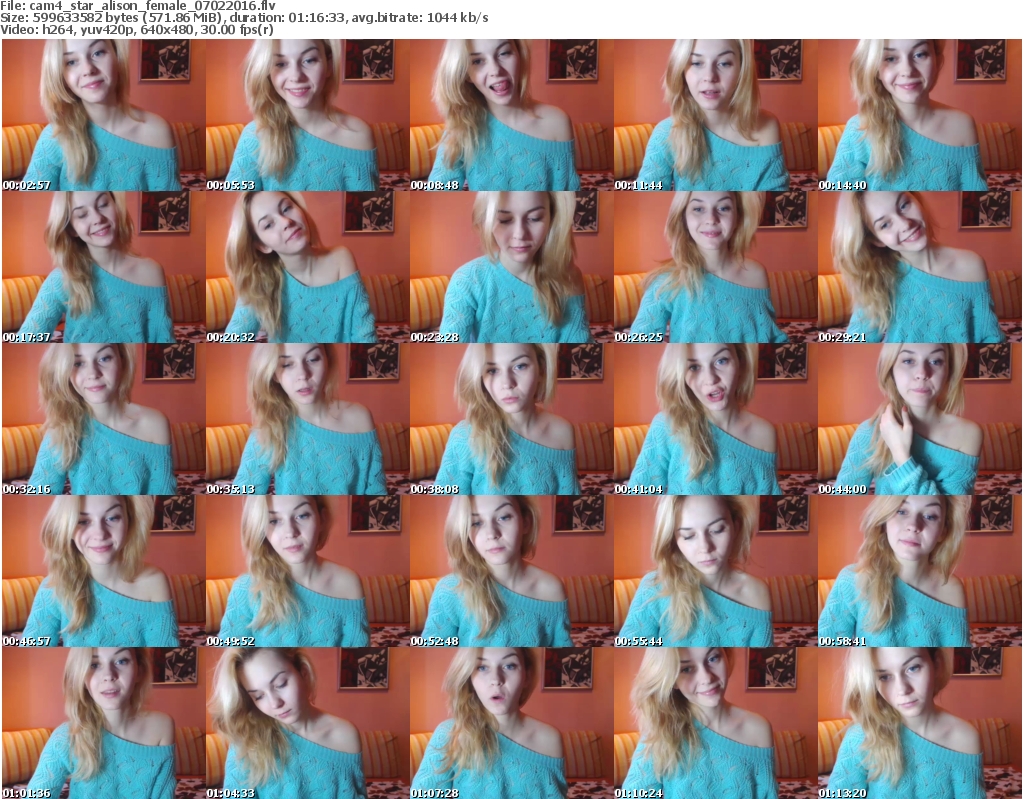Click the file name line 'cam4_star_alison_female_07022016.flv'

[138, 6]
